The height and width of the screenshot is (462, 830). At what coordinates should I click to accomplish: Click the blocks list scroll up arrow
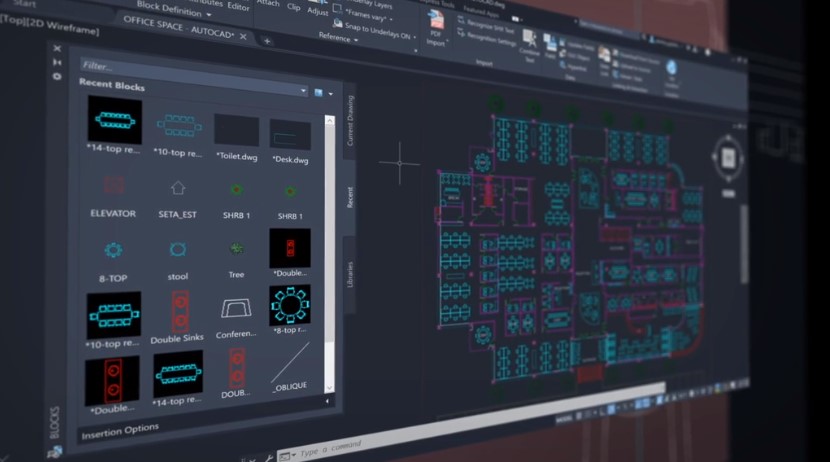click(x=329, y=121)
